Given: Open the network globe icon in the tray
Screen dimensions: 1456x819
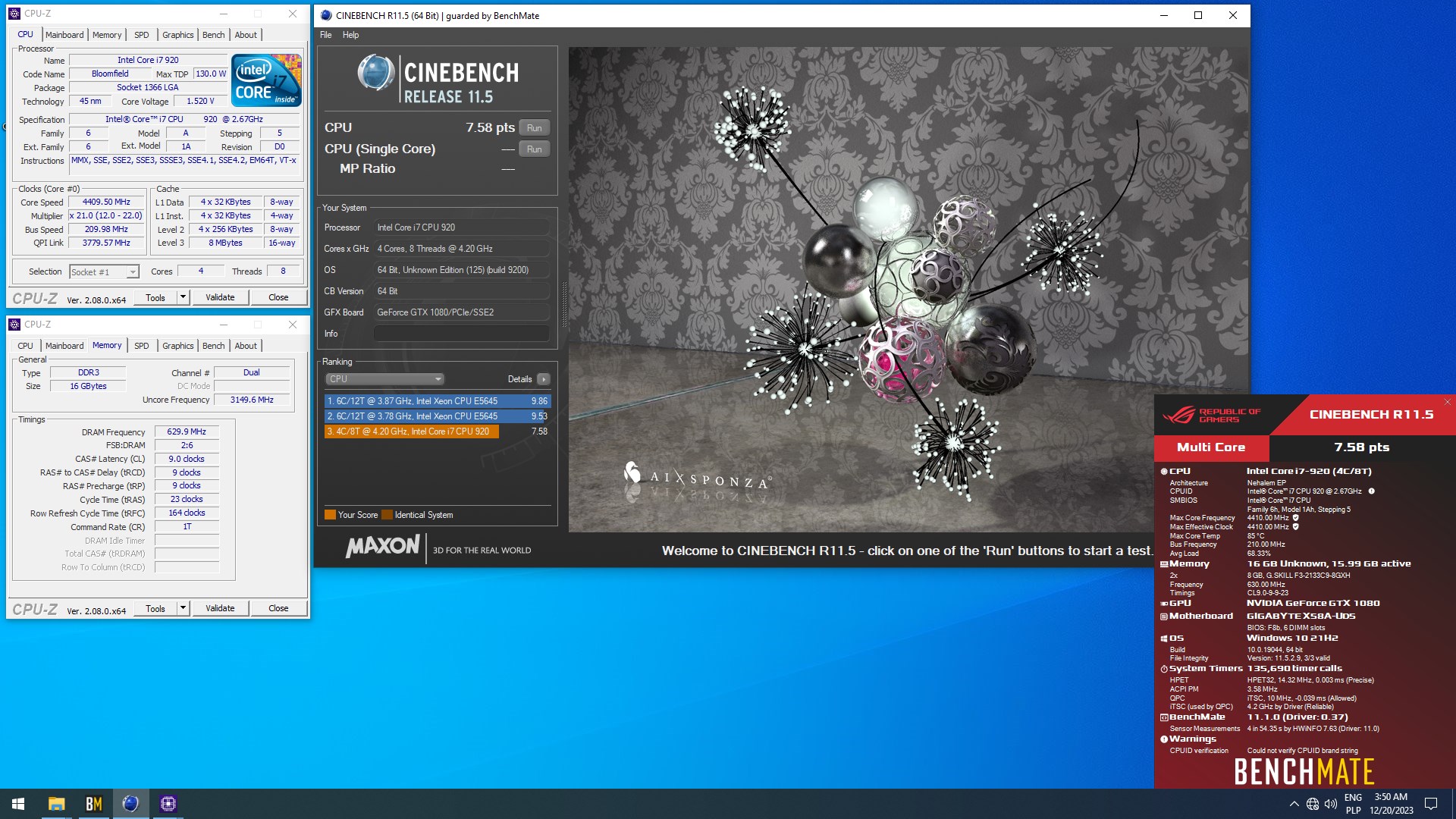Looking at the screenshot, I should click(1313, 804).
